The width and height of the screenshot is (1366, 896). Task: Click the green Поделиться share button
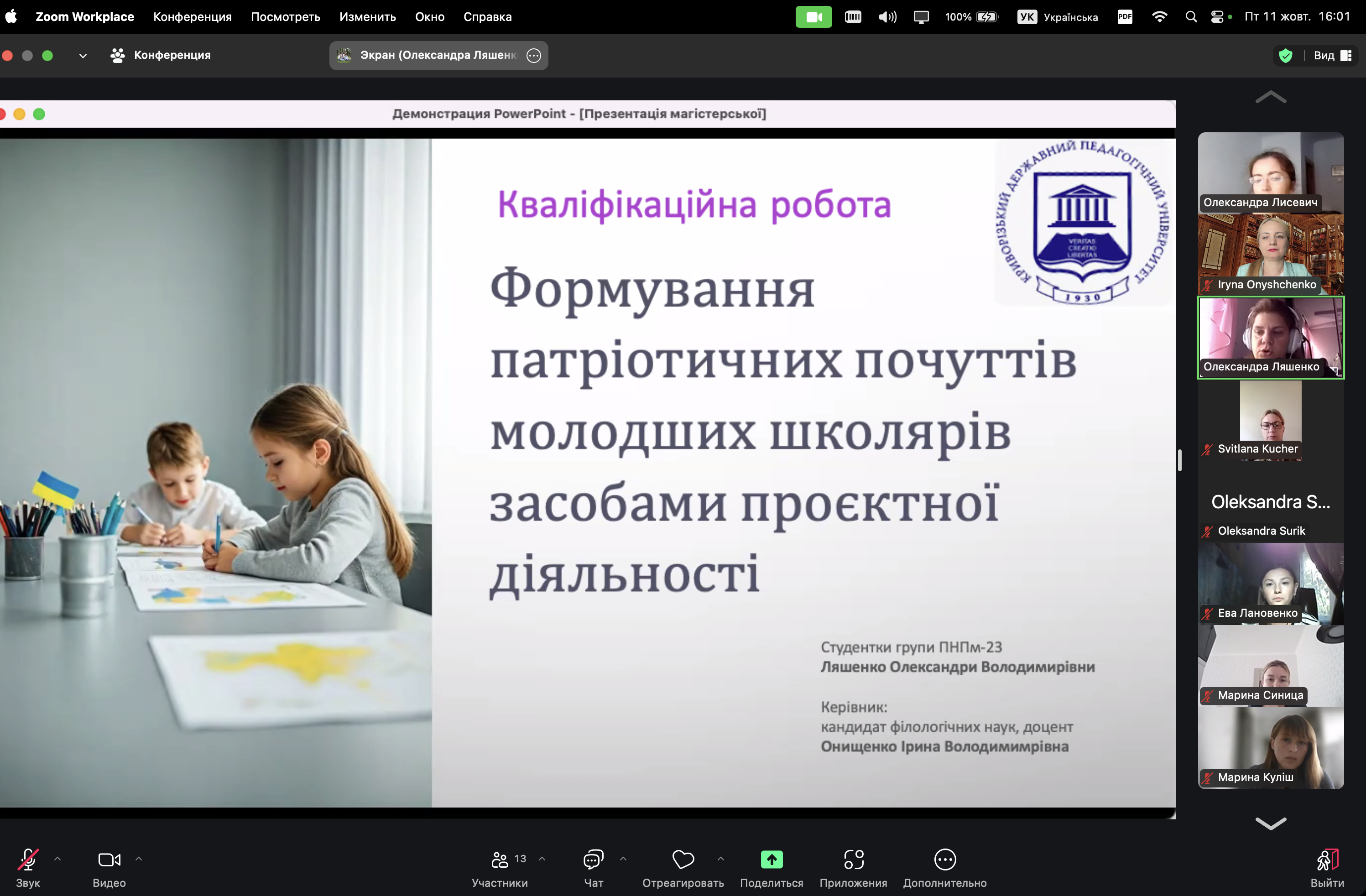click(772, 868)
